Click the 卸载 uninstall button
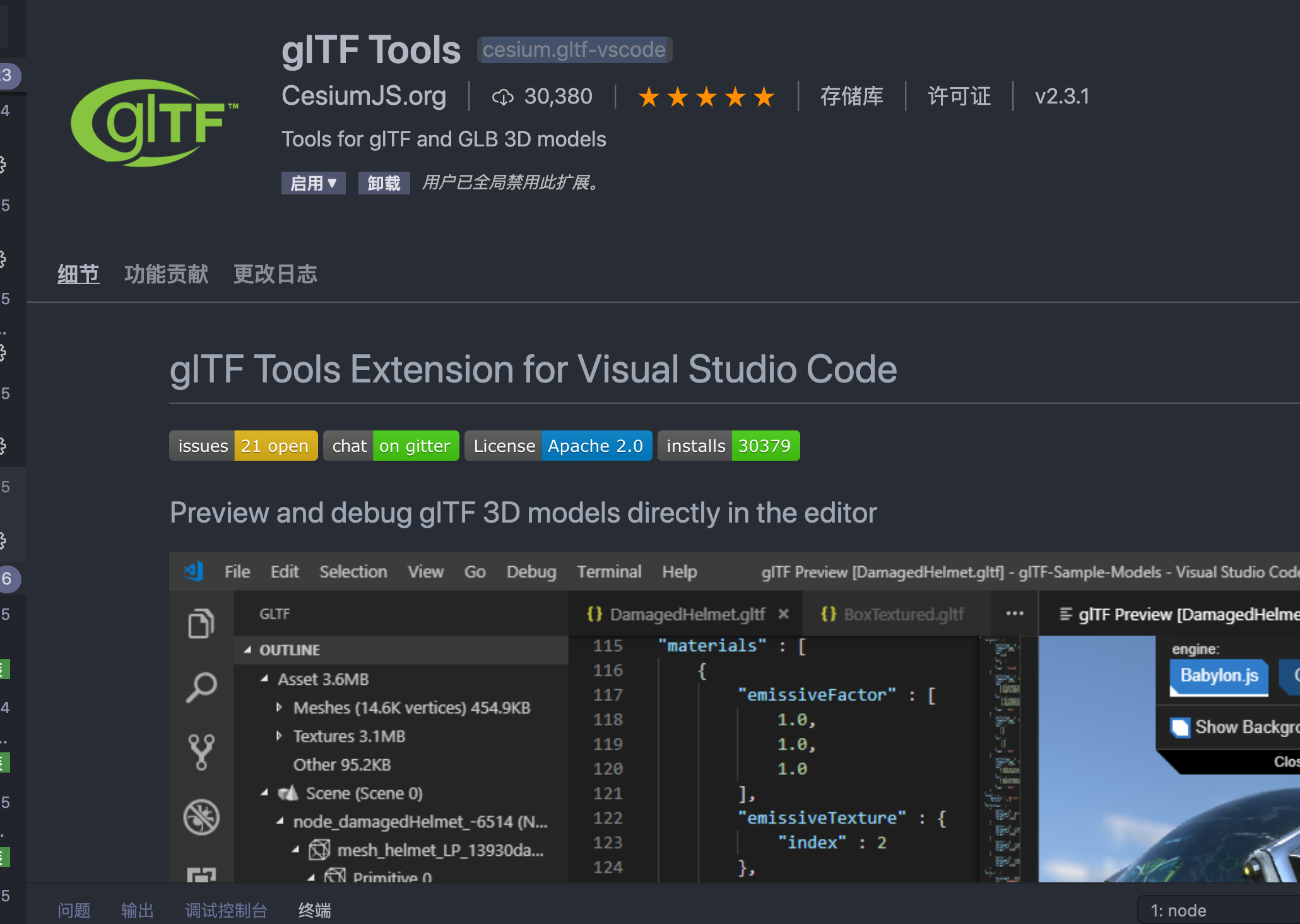This screenshot has width=1300, height=924. point(384,183)
